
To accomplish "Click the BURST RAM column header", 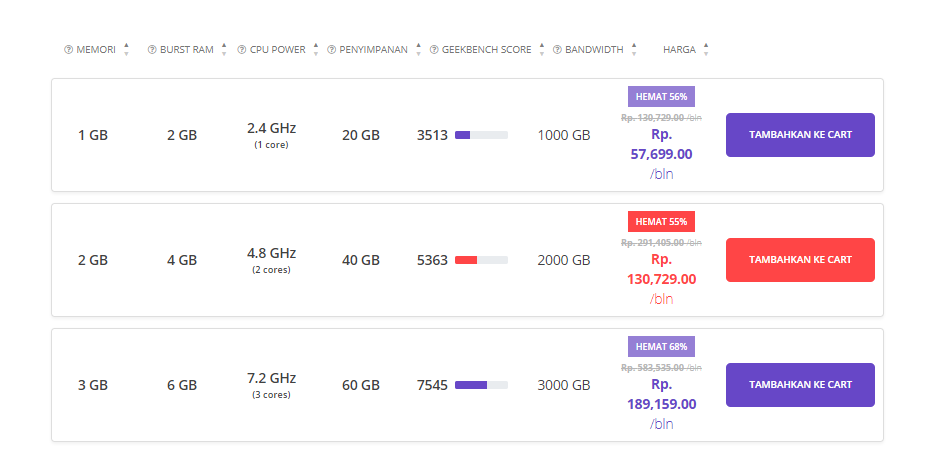I will tap(187, 50).
